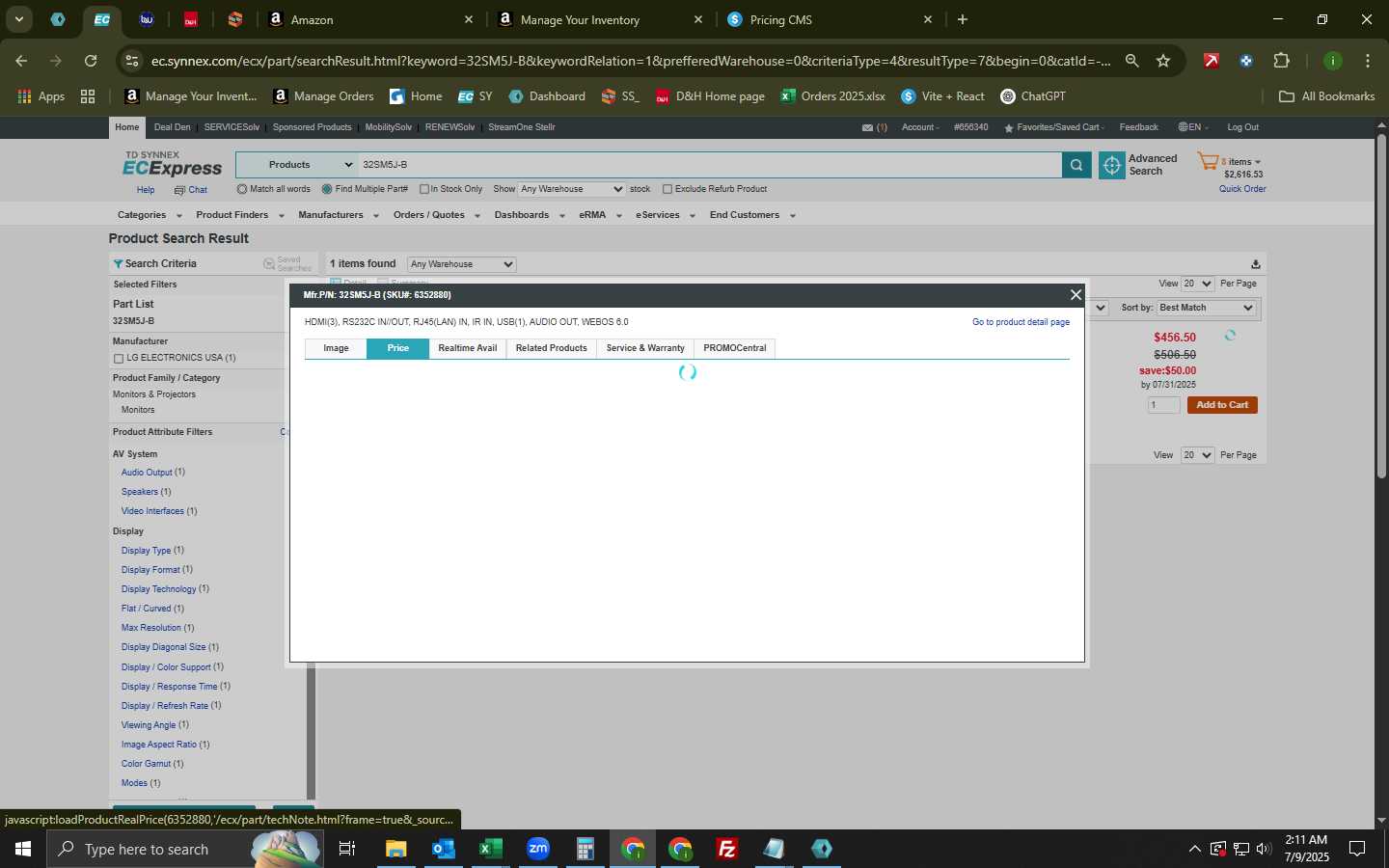Screen dimensions: 1389x868
Task: Open the shopping cart icon
Action: 1208,162
